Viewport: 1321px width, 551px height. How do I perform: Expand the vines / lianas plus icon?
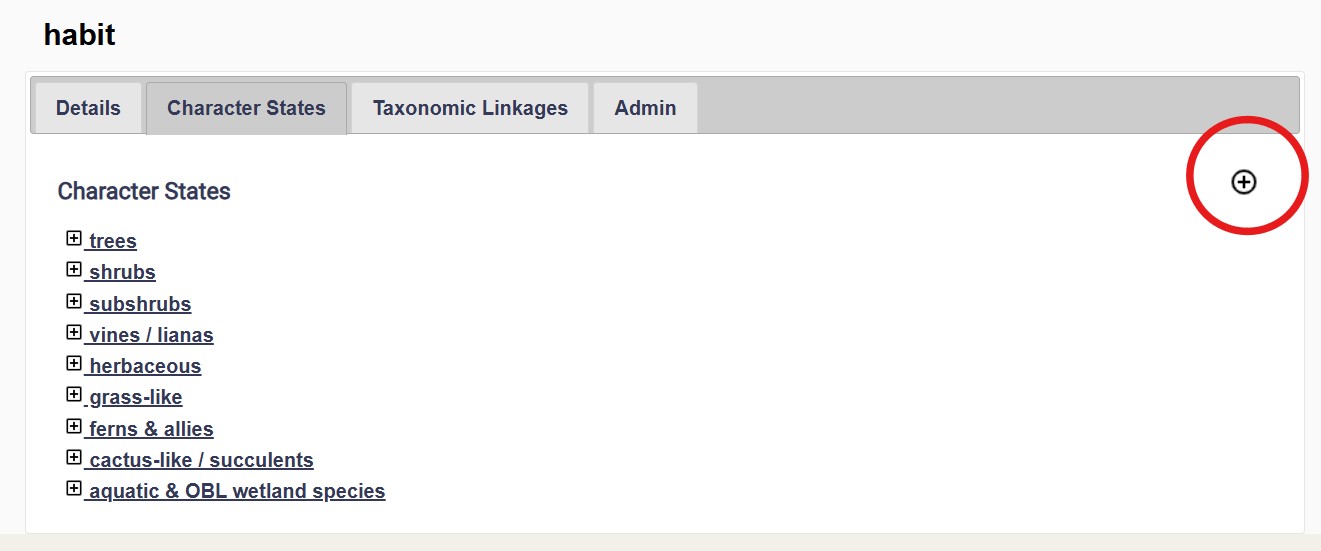[x=73, y=332]
